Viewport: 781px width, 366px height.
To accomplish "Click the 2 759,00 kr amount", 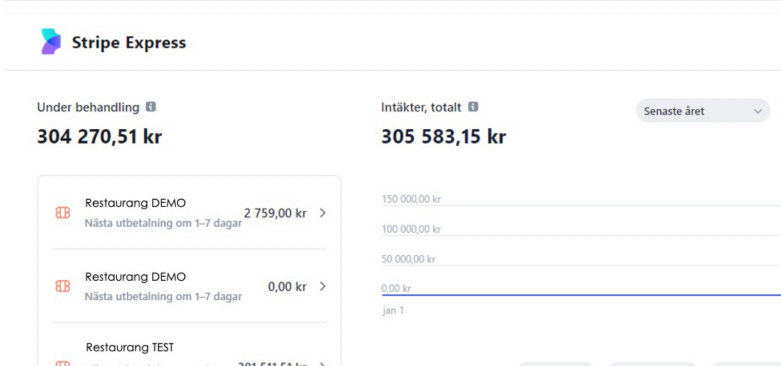I will [x=275, y=213].
